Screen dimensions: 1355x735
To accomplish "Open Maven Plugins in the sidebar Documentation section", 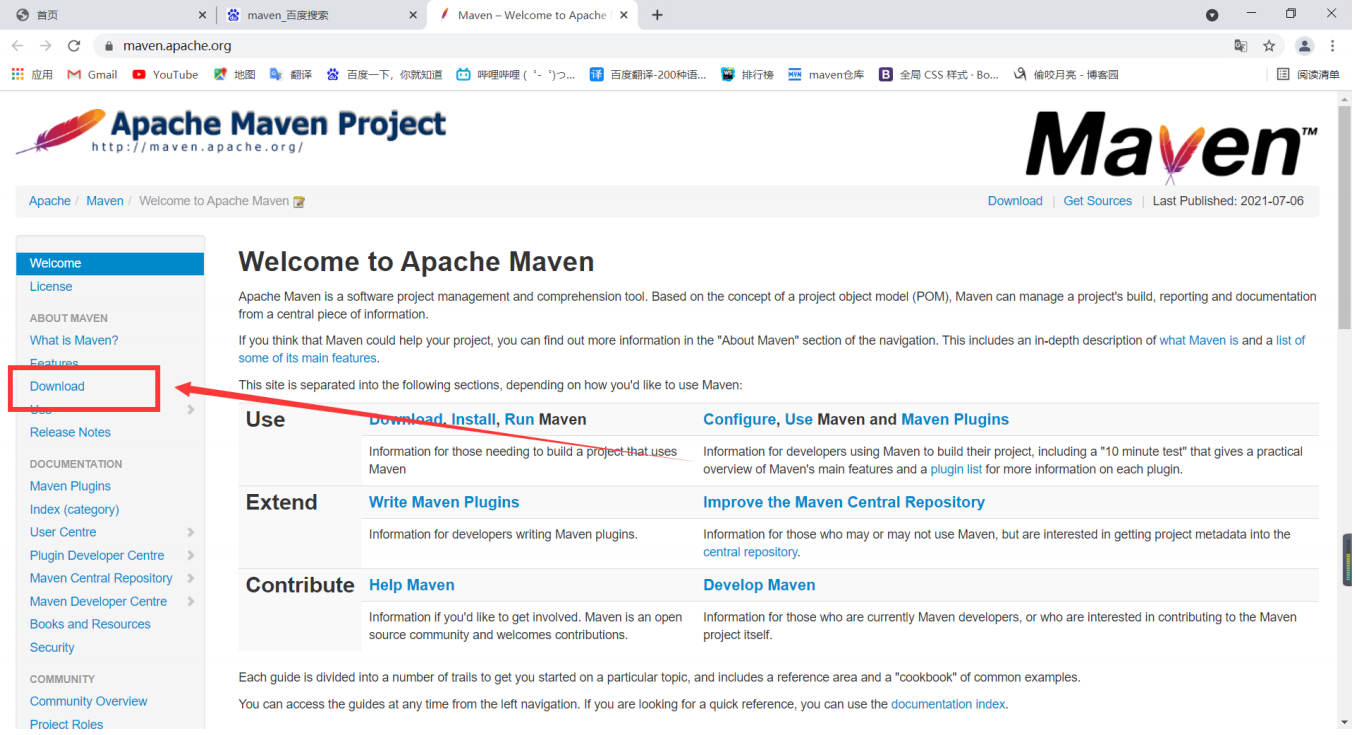I will tap(70, 486).
